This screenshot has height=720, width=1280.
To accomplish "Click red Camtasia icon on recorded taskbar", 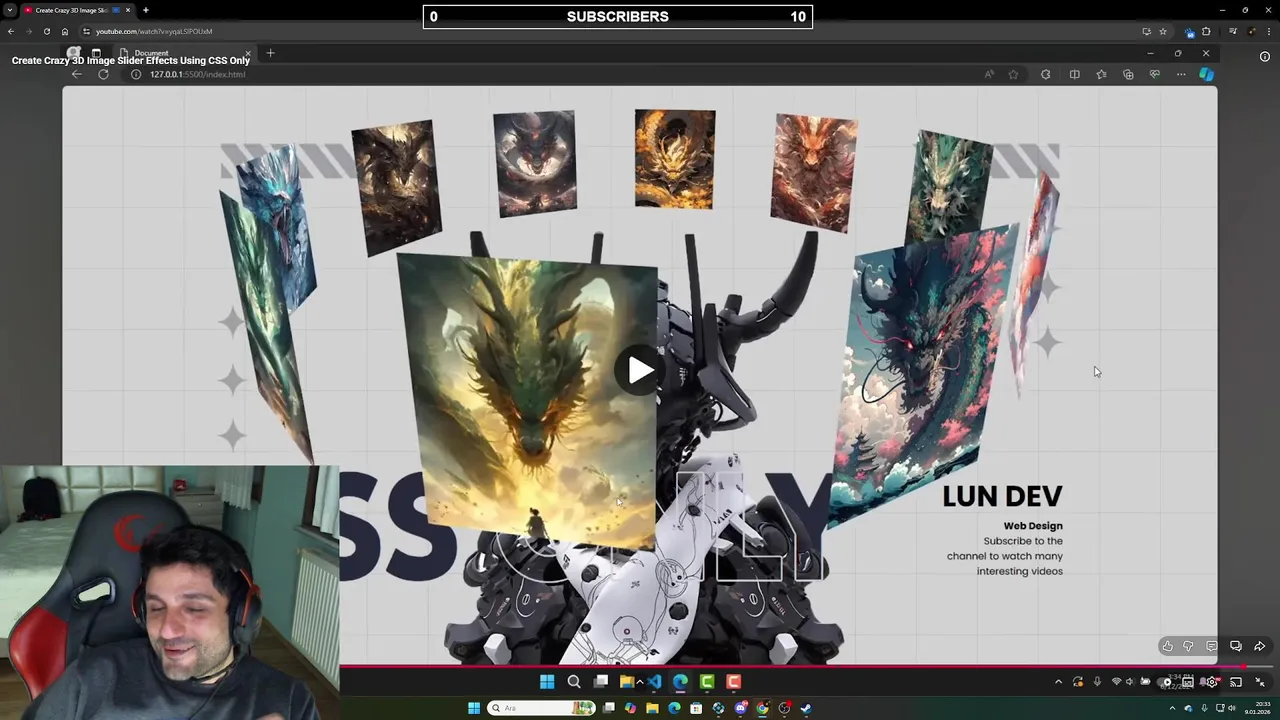I will tap(733, 682).
